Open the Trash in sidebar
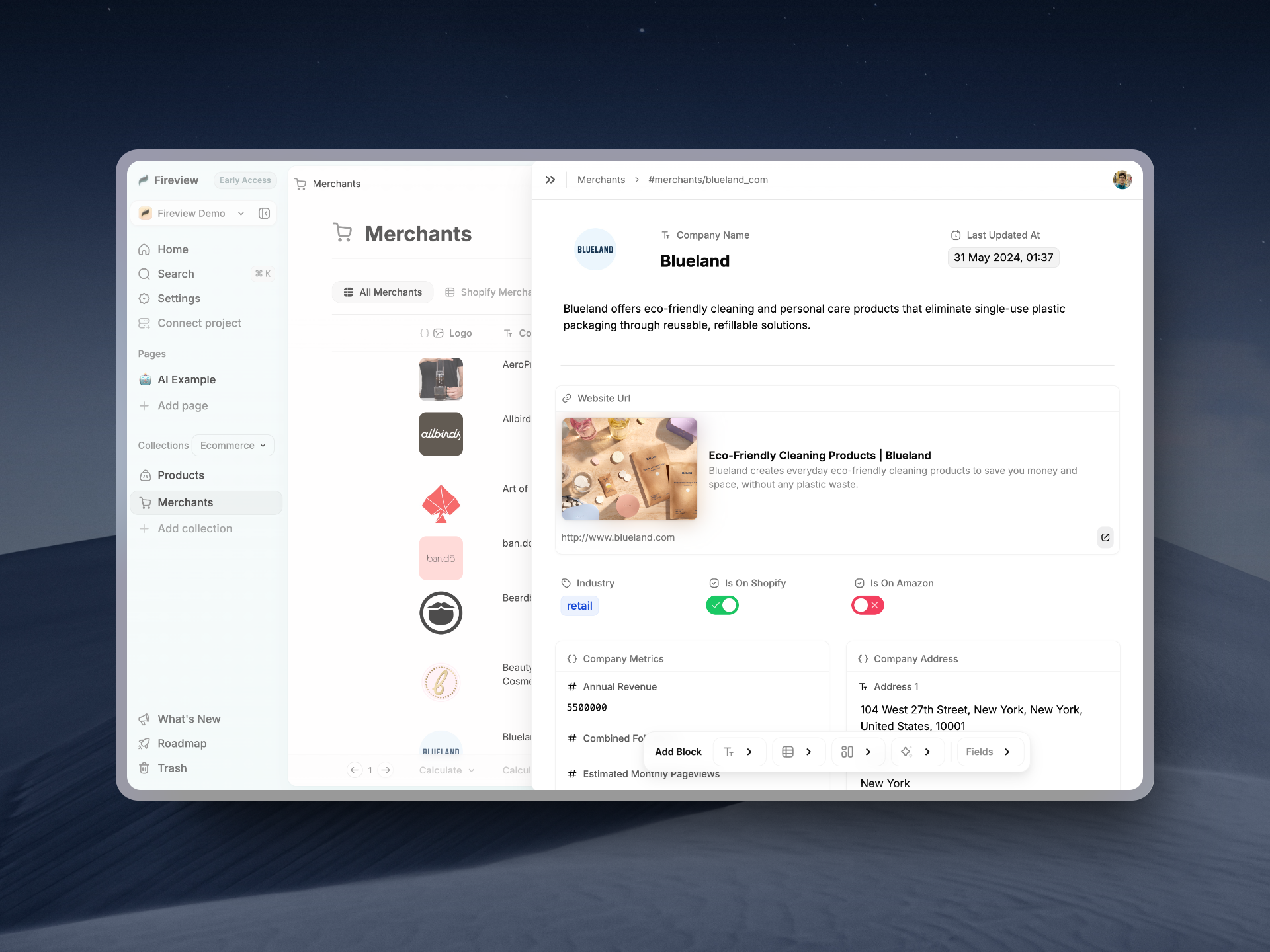This screenshot has height=952, width=1270. tap(172, 768)
